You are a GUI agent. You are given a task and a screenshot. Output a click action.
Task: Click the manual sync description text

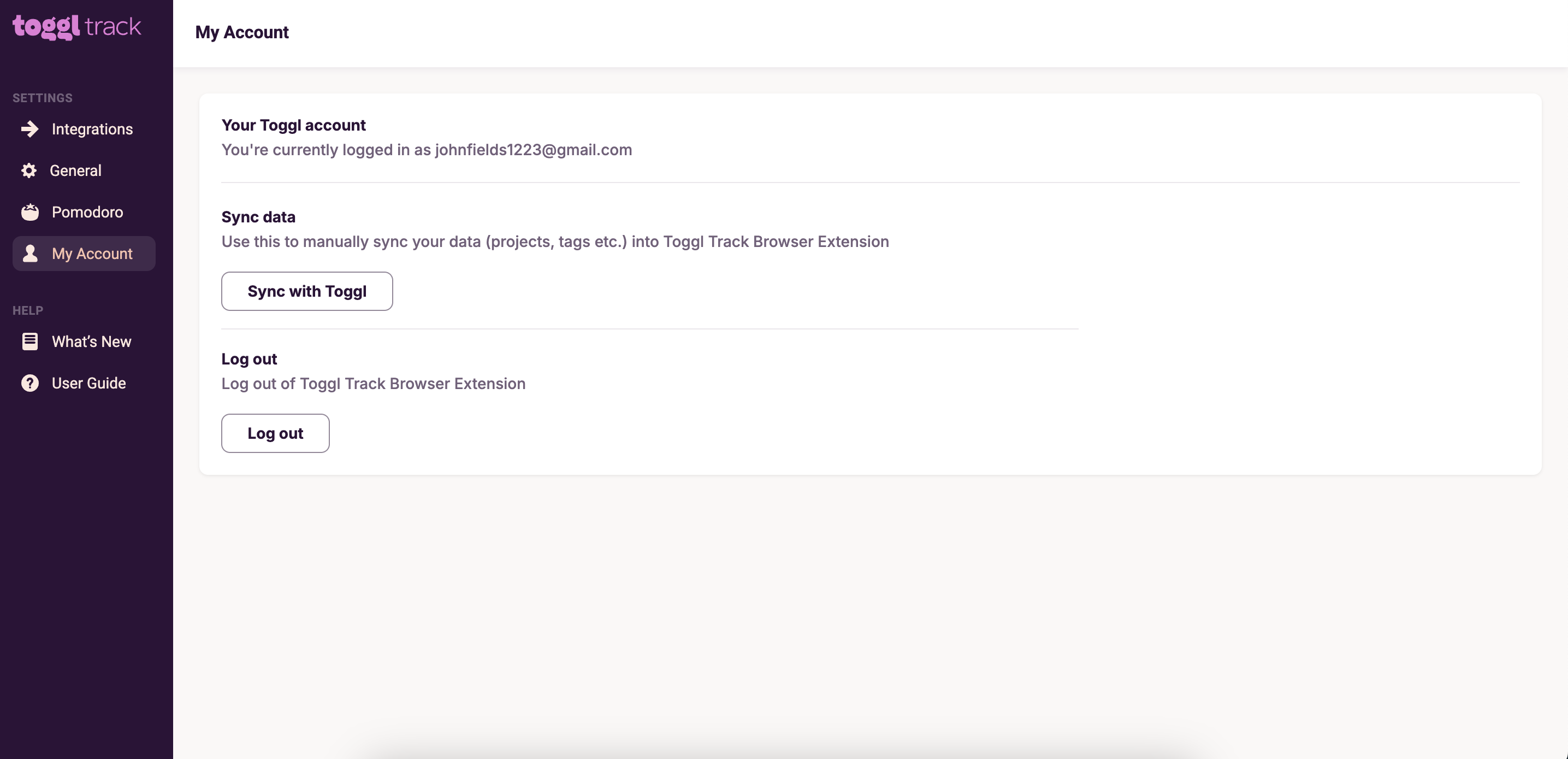coord(555,242)
